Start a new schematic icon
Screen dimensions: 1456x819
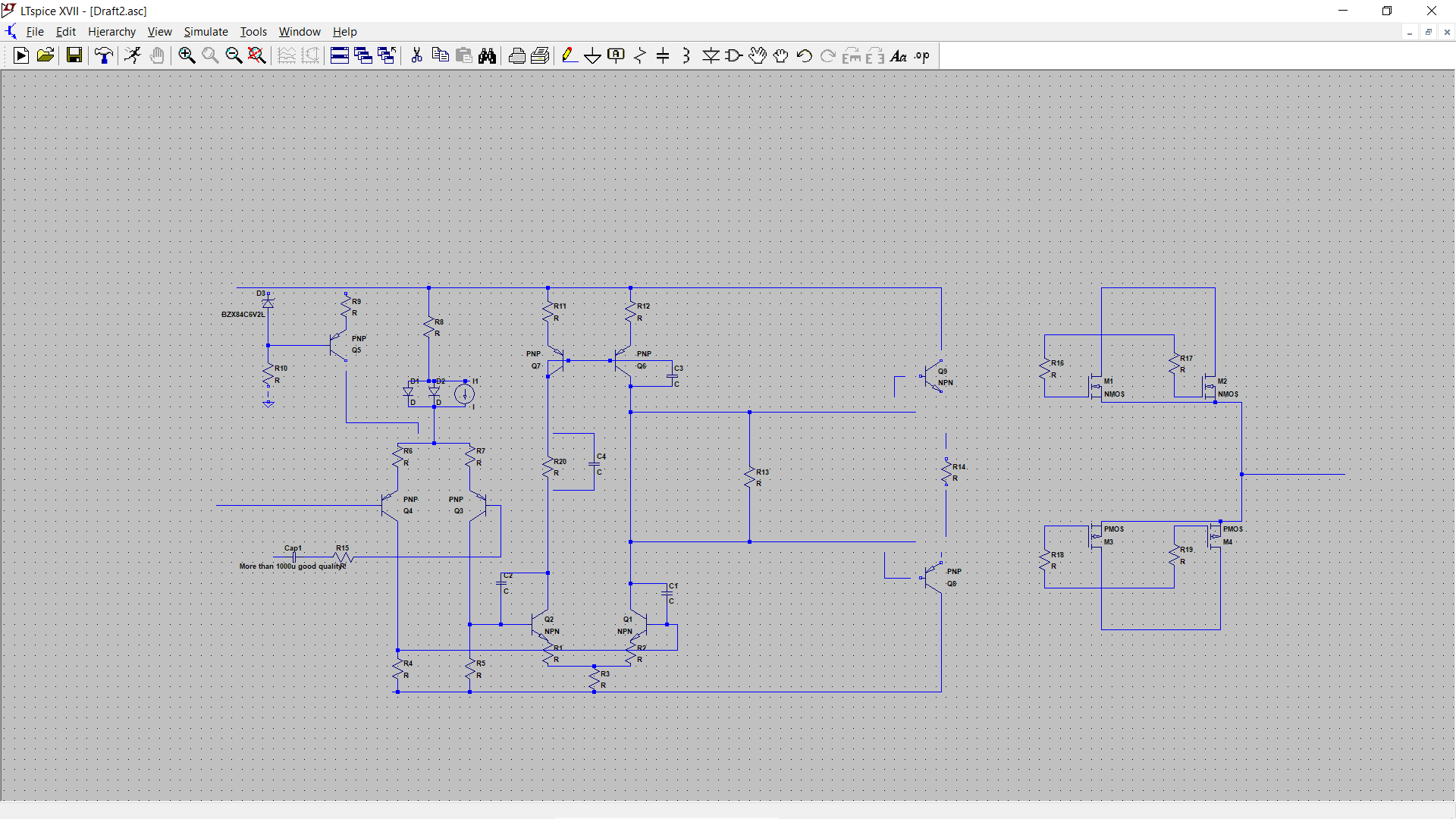[21, 55]
